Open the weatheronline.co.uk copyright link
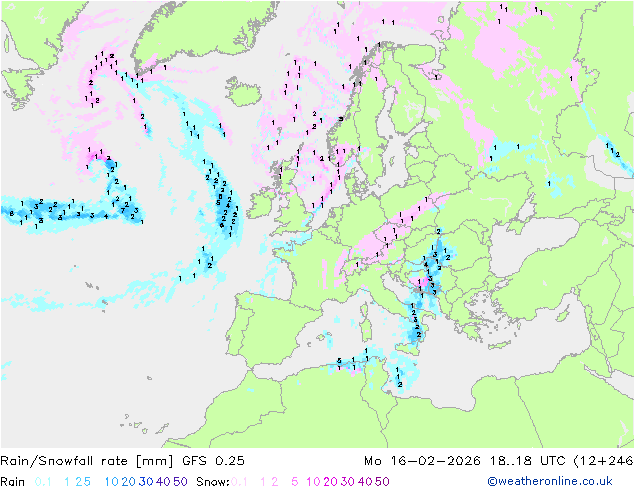Image resolution: width=634 pixels, height=490 pixels. pos(550,481)
